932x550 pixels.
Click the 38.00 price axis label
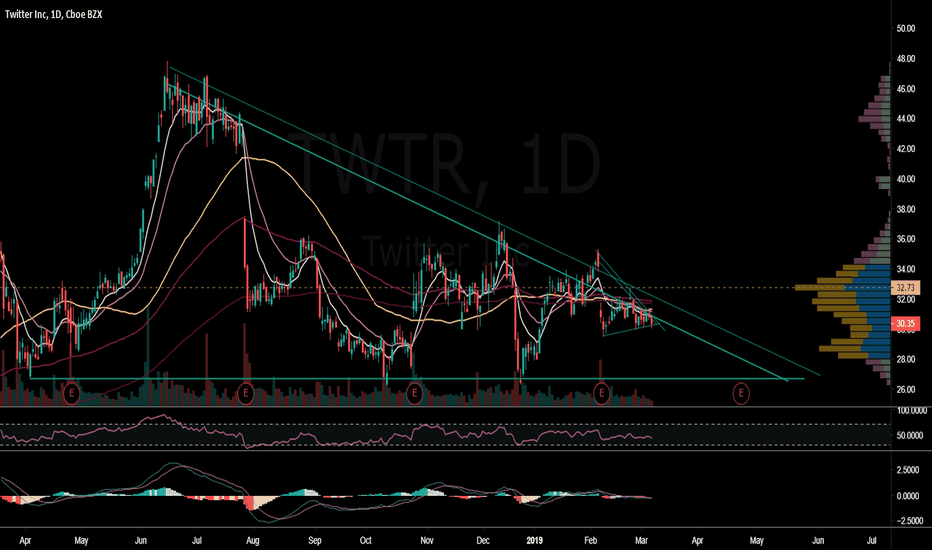906,209
